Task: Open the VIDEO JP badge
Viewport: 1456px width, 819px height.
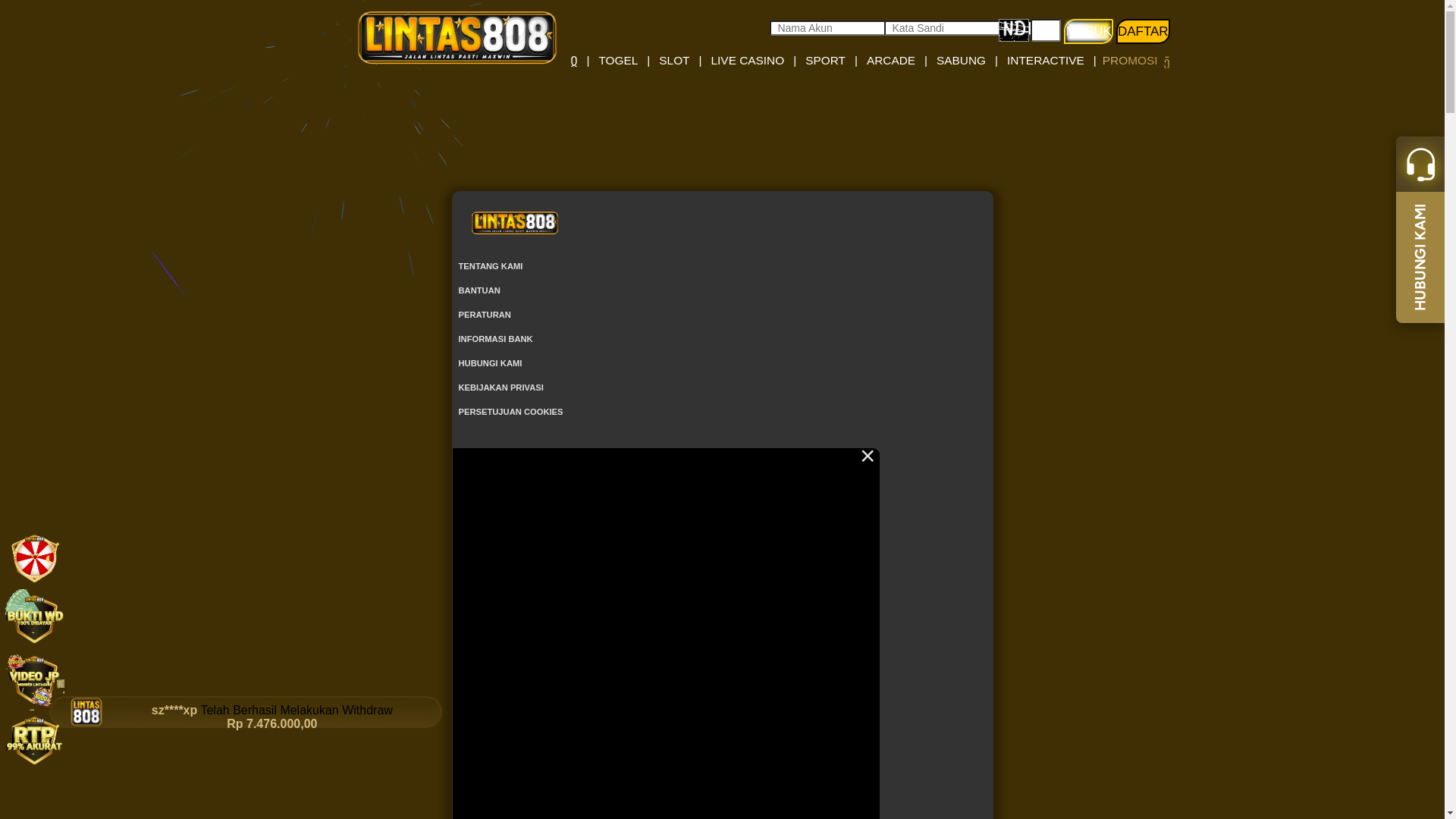Action: click(x=35, y=679)
